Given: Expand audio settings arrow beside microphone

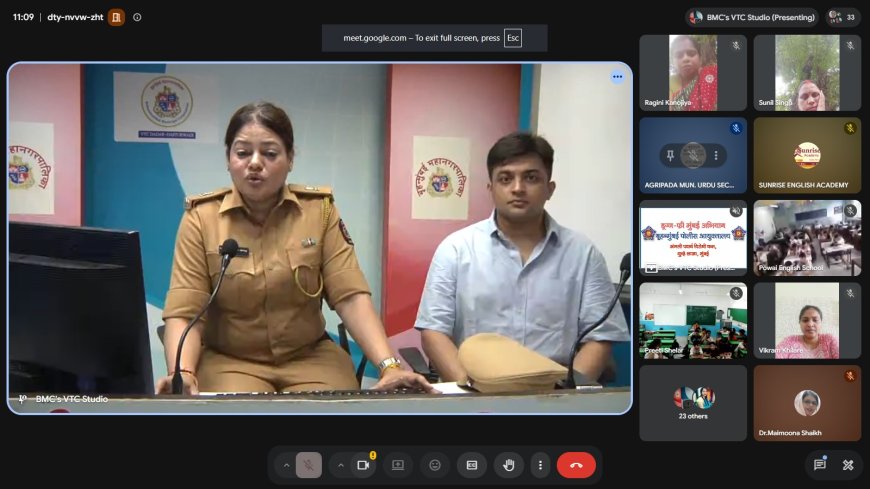Looking at the screenshot, I should [286, 465].
